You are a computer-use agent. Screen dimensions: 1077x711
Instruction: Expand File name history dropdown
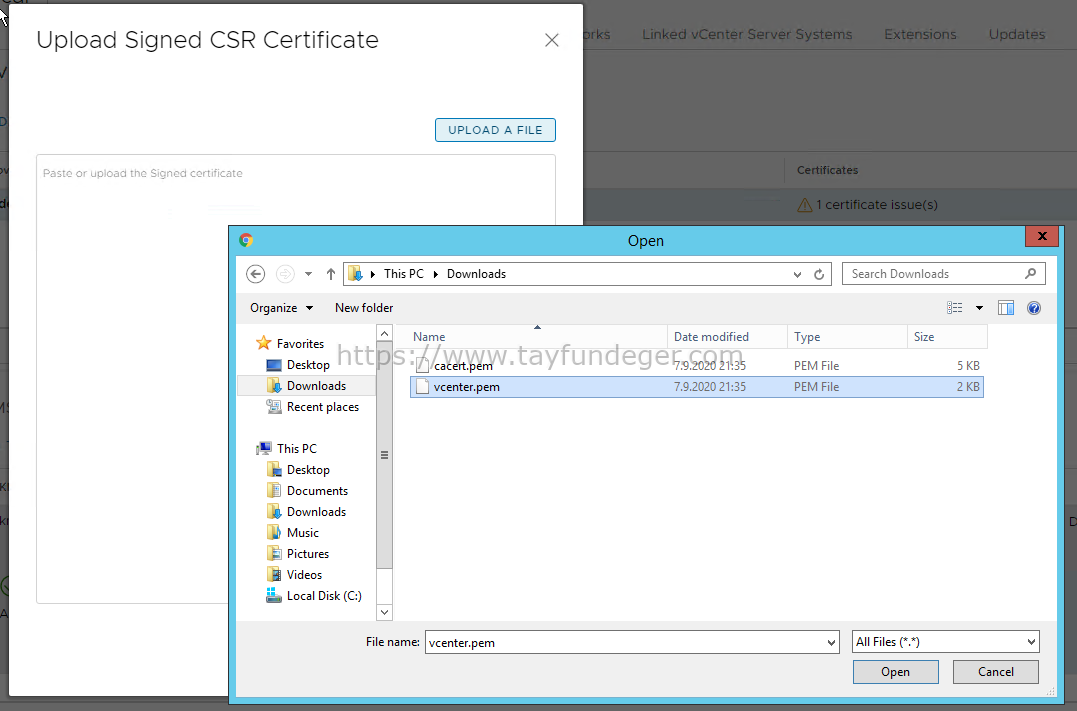832,643
